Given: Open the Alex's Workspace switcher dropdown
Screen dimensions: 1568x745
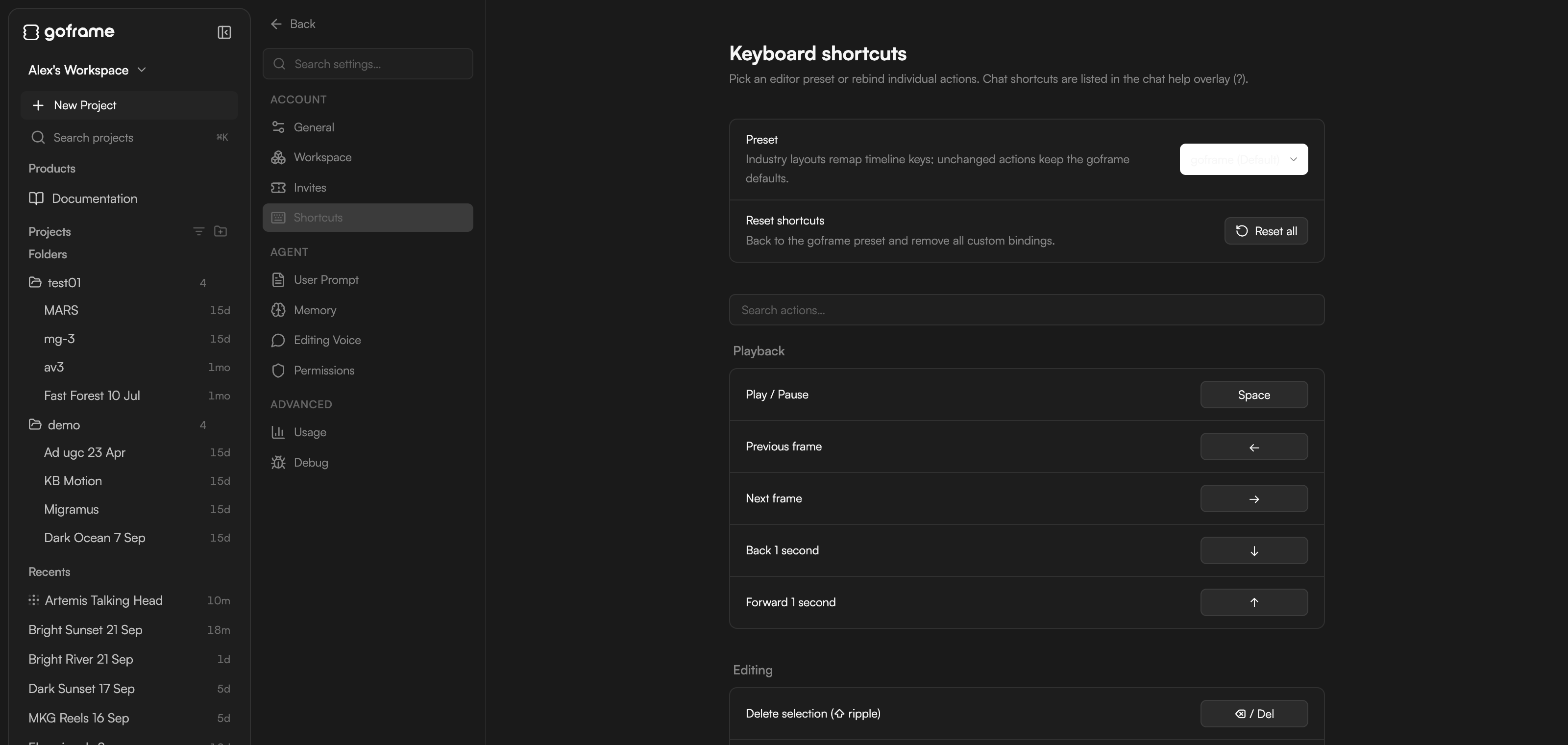Looking at the screenshot, I should (87, 70).
